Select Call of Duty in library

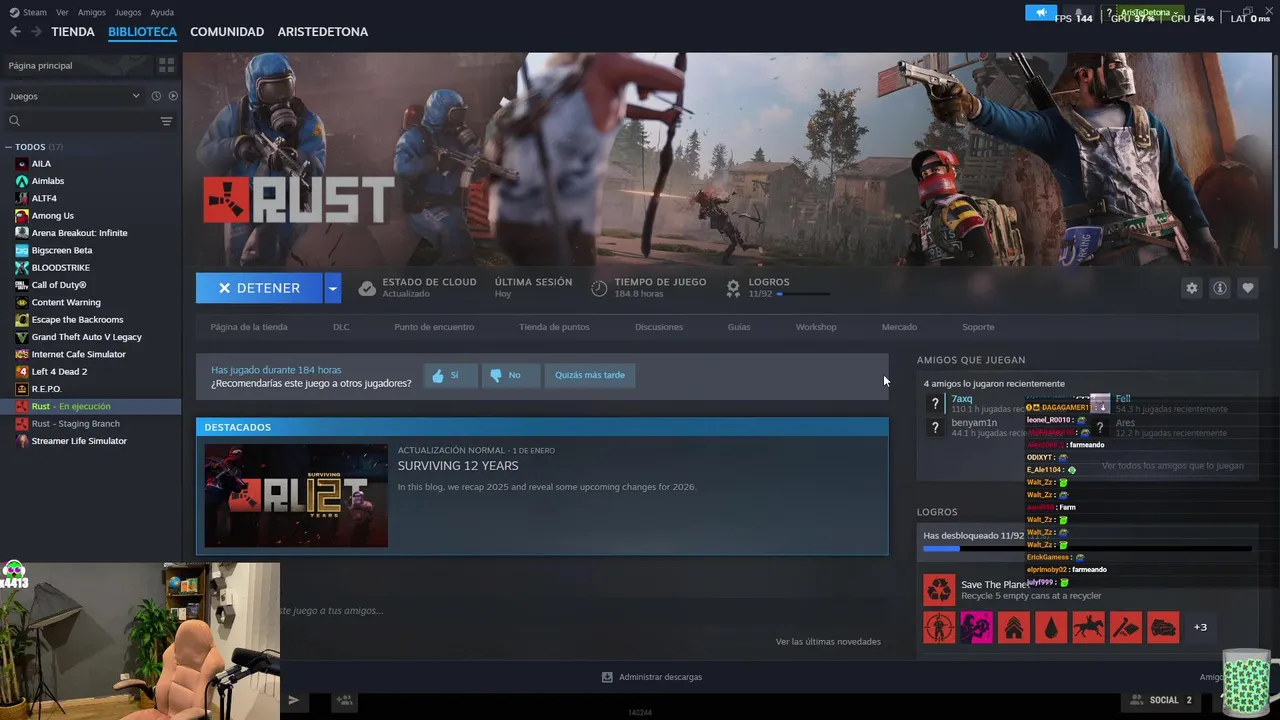pos(58,285)
